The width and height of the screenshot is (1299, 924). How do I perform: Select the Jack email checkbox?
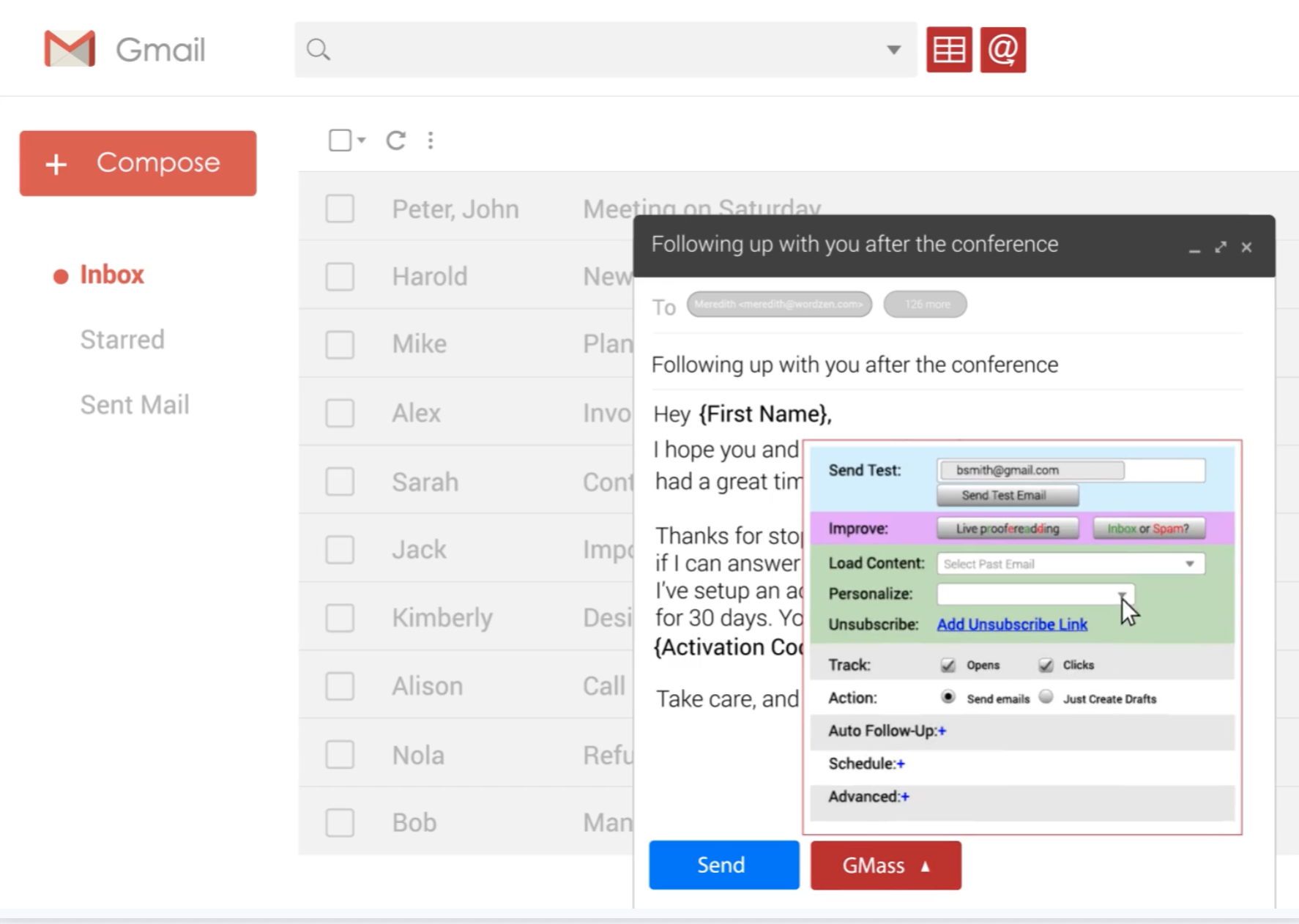coord(340,550)
